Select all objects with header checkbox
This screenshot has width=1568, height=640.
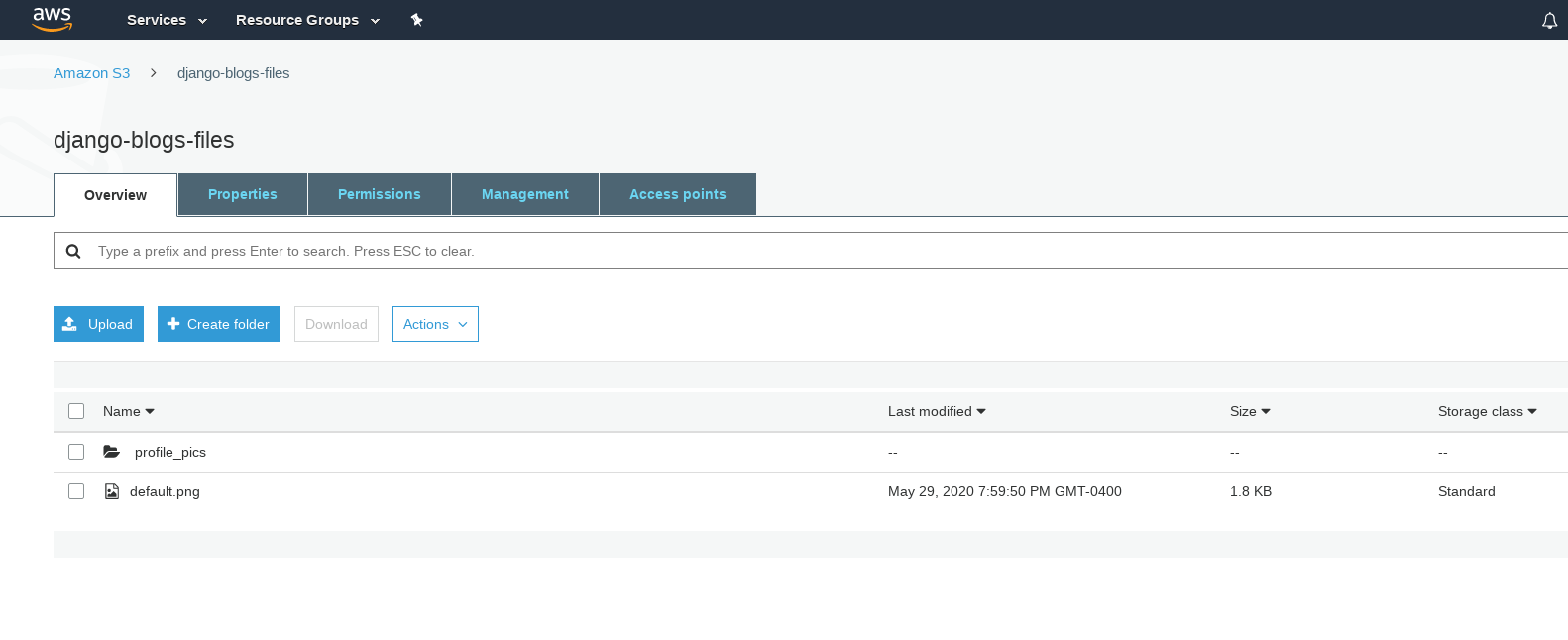(76, 411)
